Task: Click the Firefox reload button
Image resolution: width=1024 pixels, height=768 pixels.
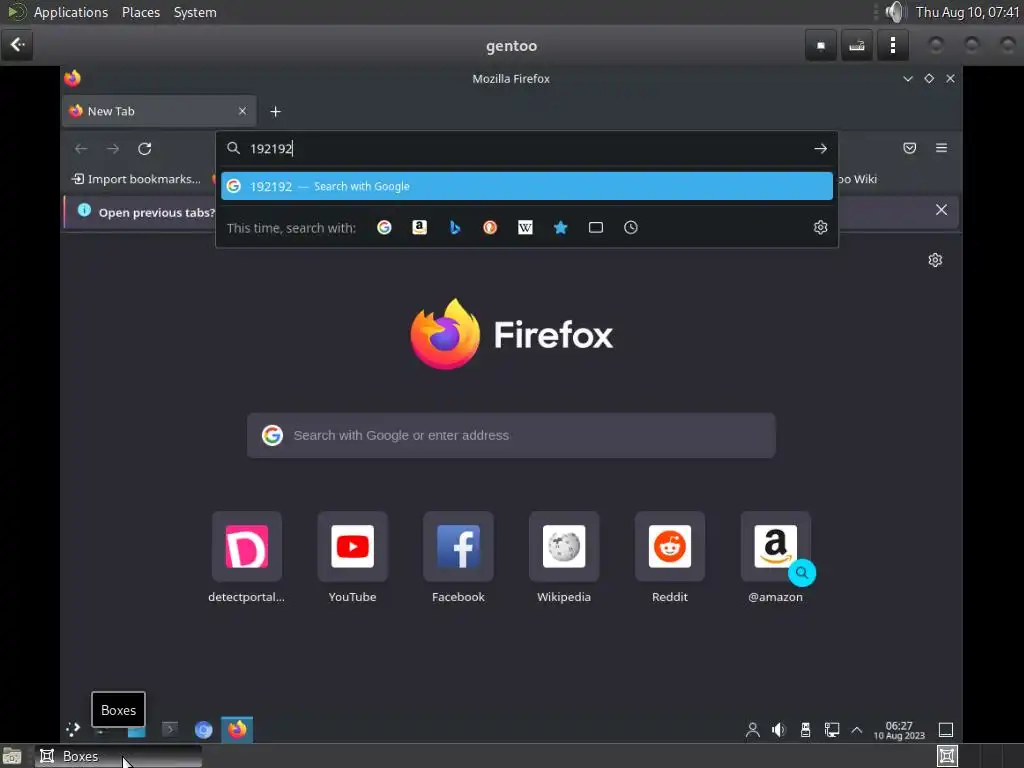Action: [x=144, y=149]
